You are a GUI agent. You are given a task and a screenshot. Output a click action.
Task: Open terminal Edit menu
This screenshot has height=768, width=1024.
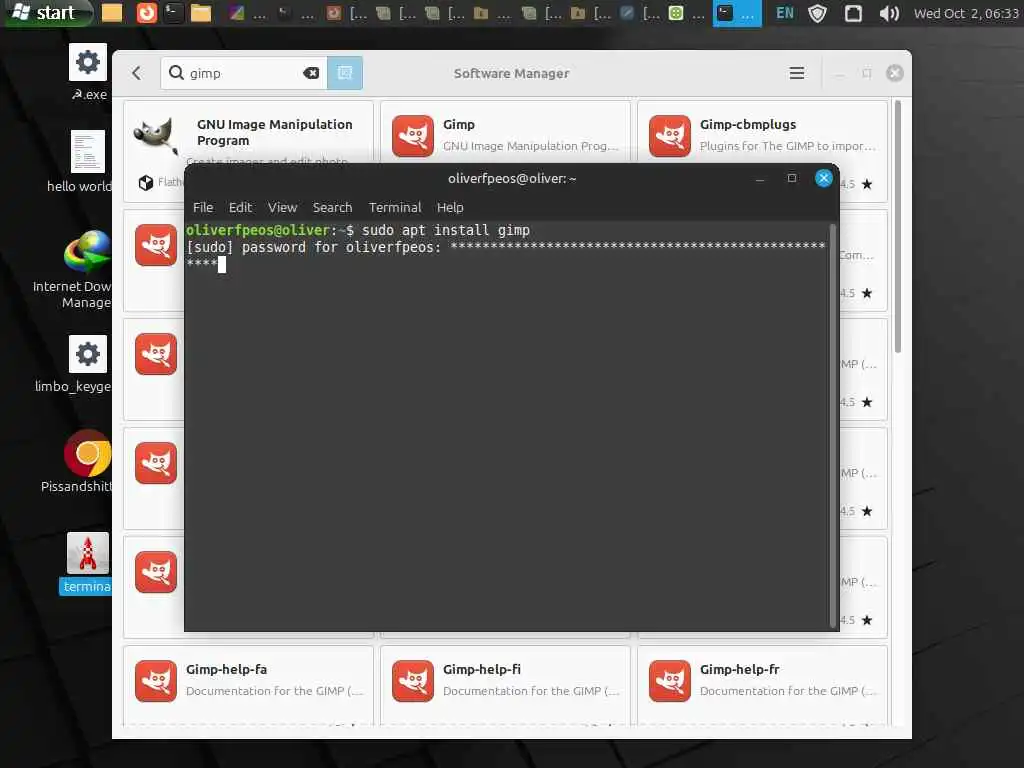click(240, 208)
